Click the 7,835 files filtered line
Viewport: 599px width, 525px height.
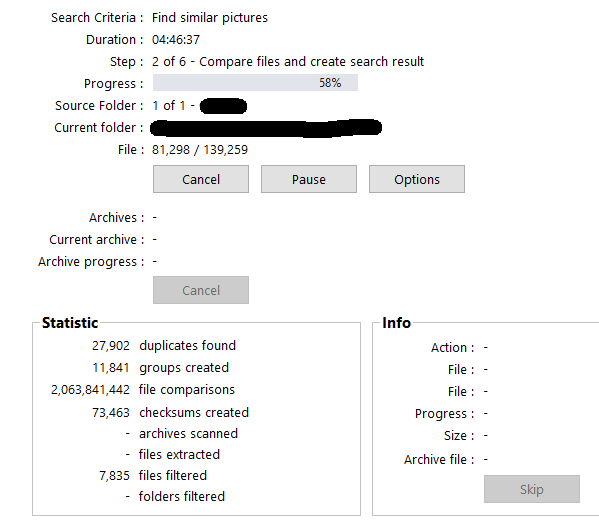coord(153,475)
